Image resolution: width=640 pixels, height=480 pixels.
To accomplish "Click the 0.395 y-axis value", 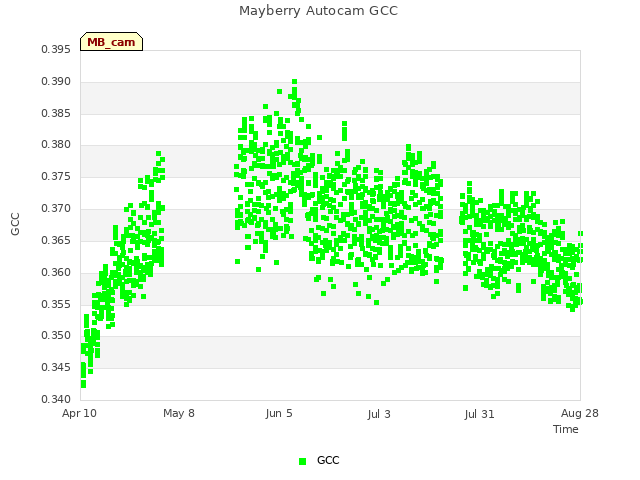I will [56, 50].
